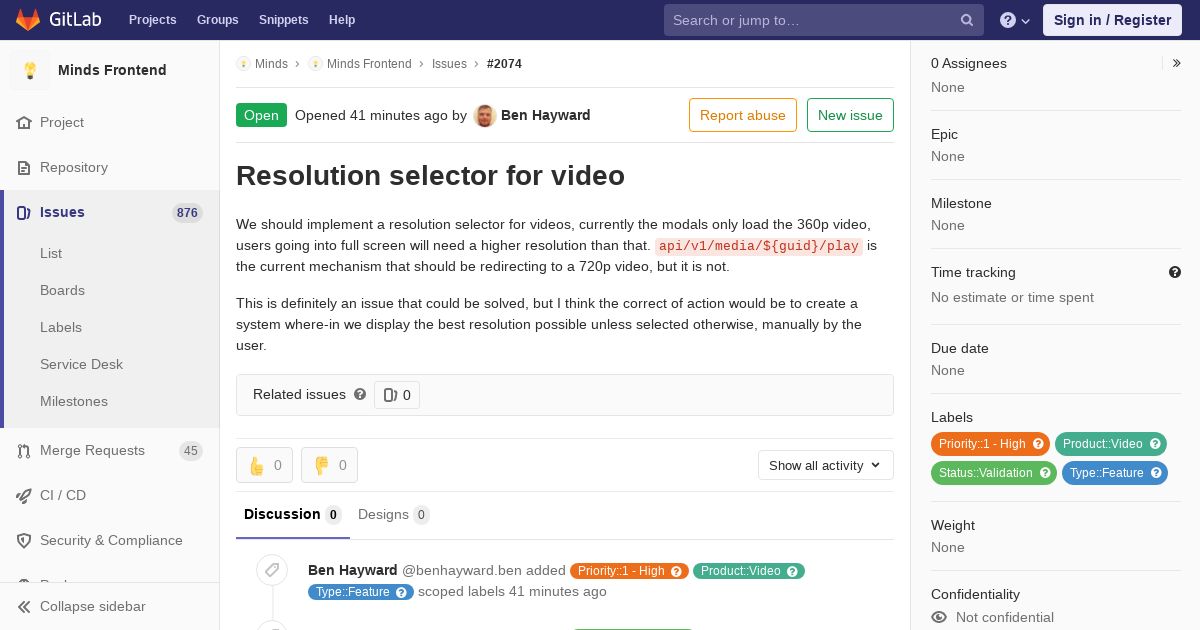
Task: Click help icon on sidebar Priority::1 - High label
Action: click(1038, 444)
